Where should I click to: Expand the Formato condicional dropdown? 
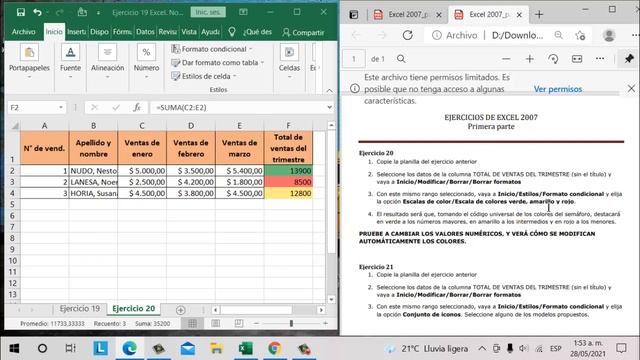tap(251, 49)
